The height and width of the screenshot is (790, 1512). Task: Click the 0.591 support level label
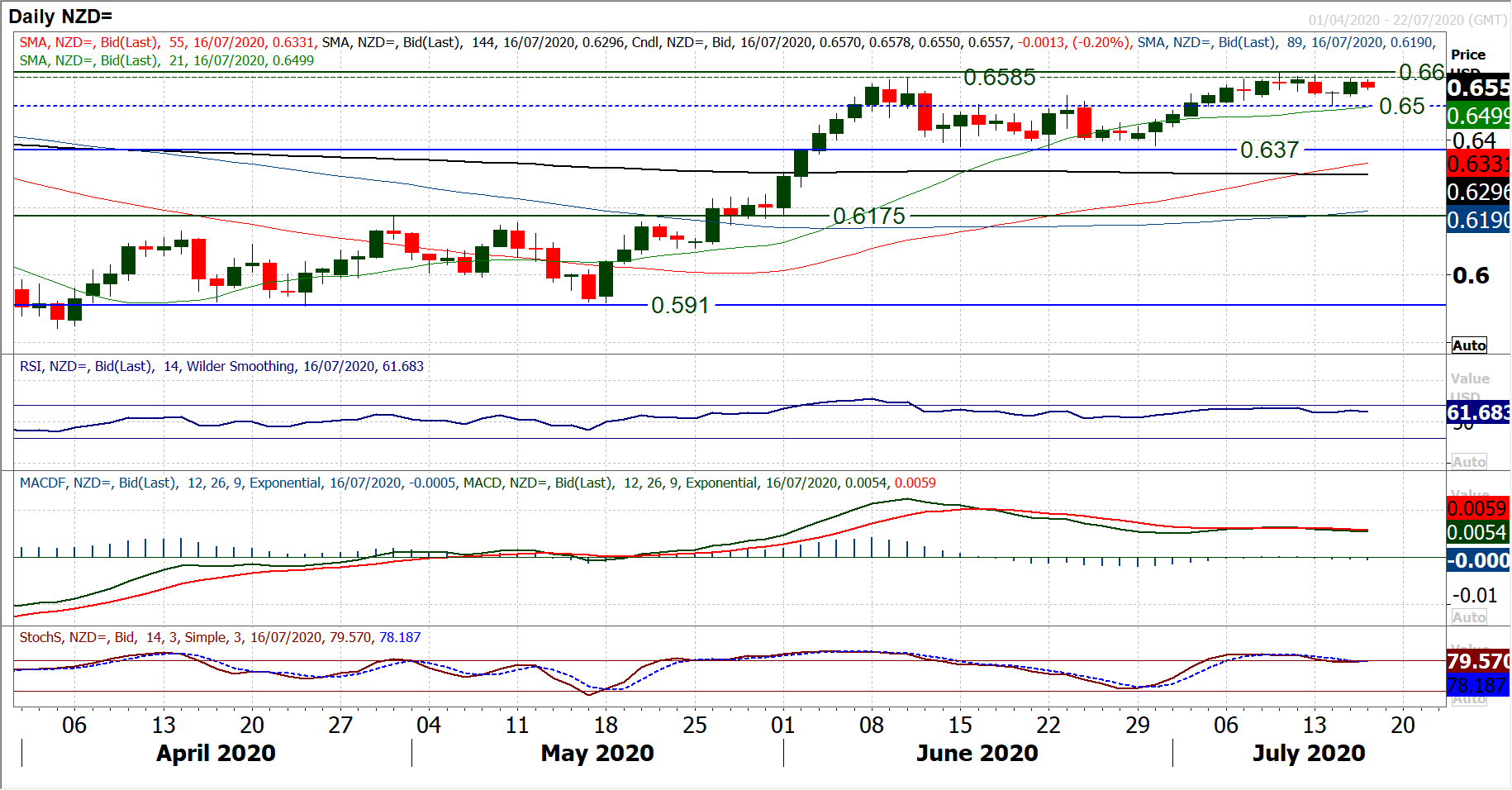[681, 305]
